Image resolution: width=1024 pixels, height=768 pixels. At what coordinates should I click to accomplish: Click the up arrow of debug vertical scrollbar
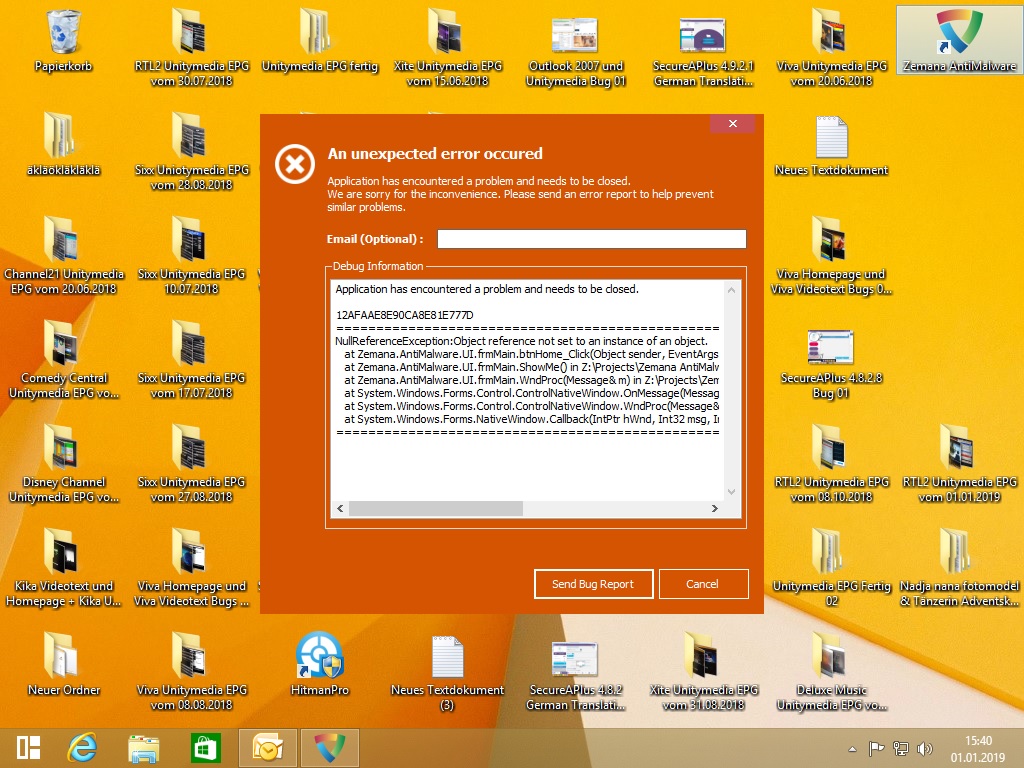[x=731, y=290]
